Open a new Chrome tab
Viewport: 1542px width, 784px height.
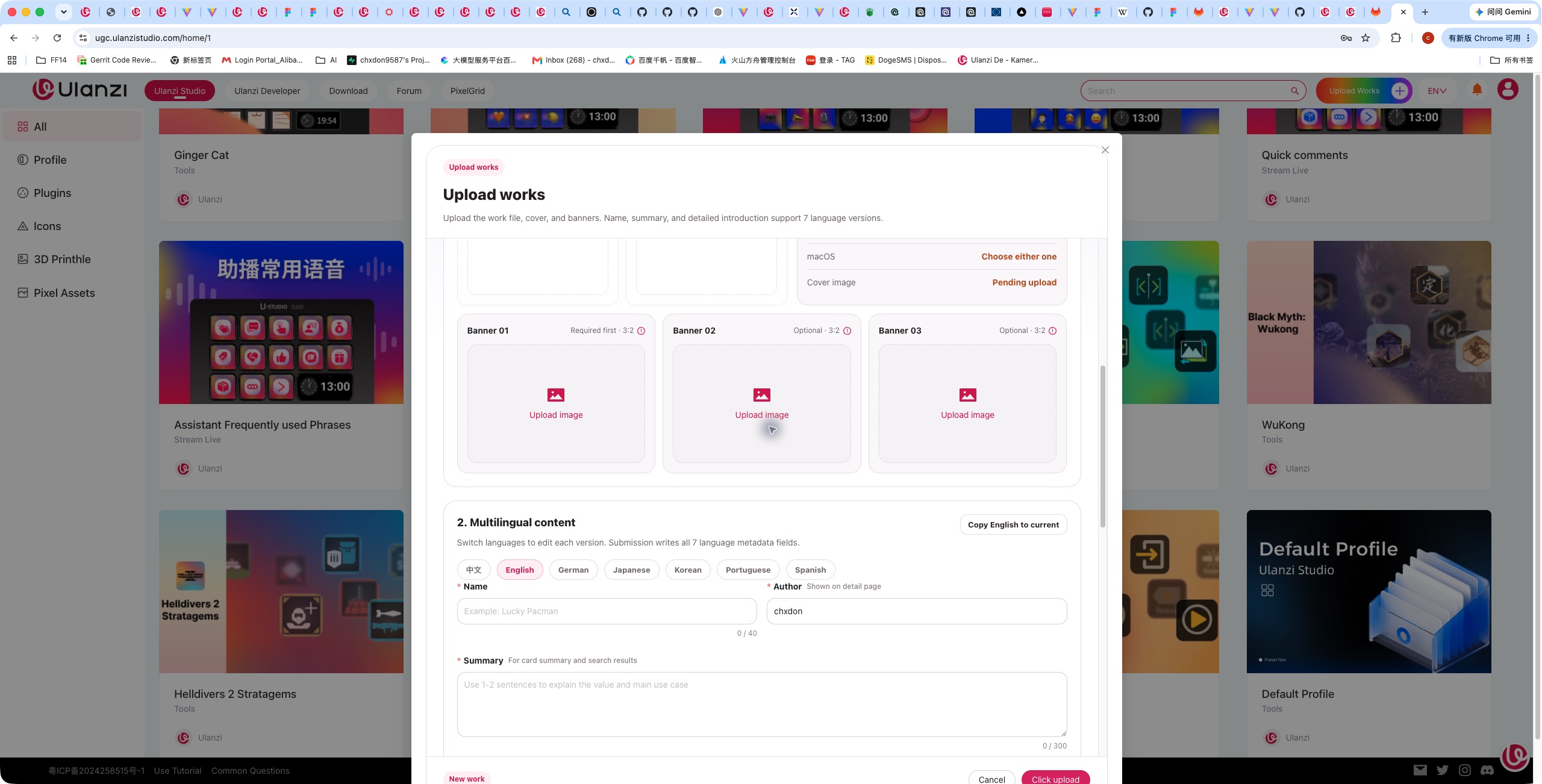[1425, 12]
